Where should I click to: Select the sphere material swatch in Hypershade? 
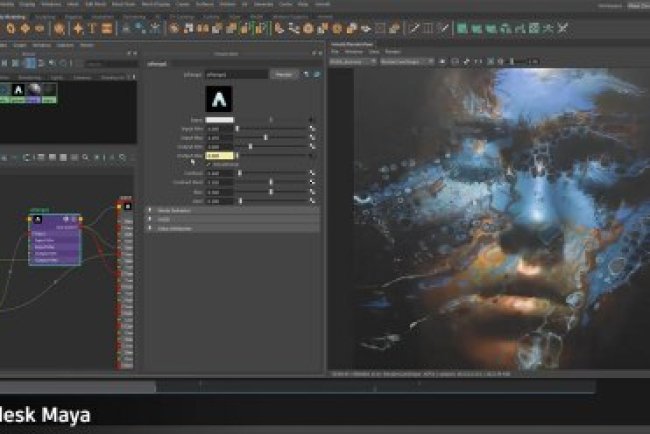click(x=32, y=92)
